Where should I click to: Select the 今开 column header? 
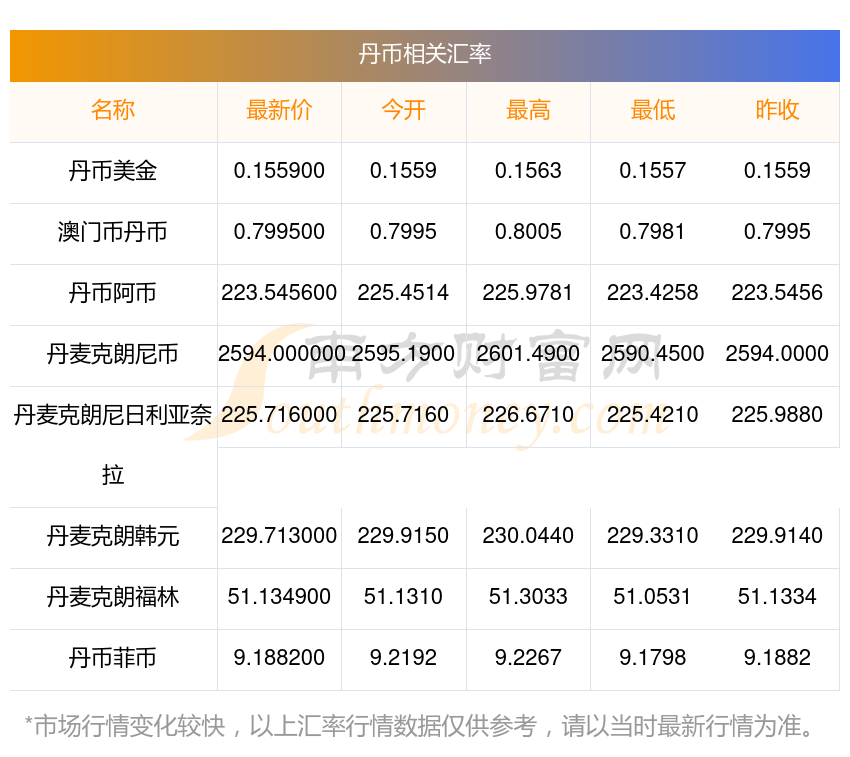(x=403, y=110)
